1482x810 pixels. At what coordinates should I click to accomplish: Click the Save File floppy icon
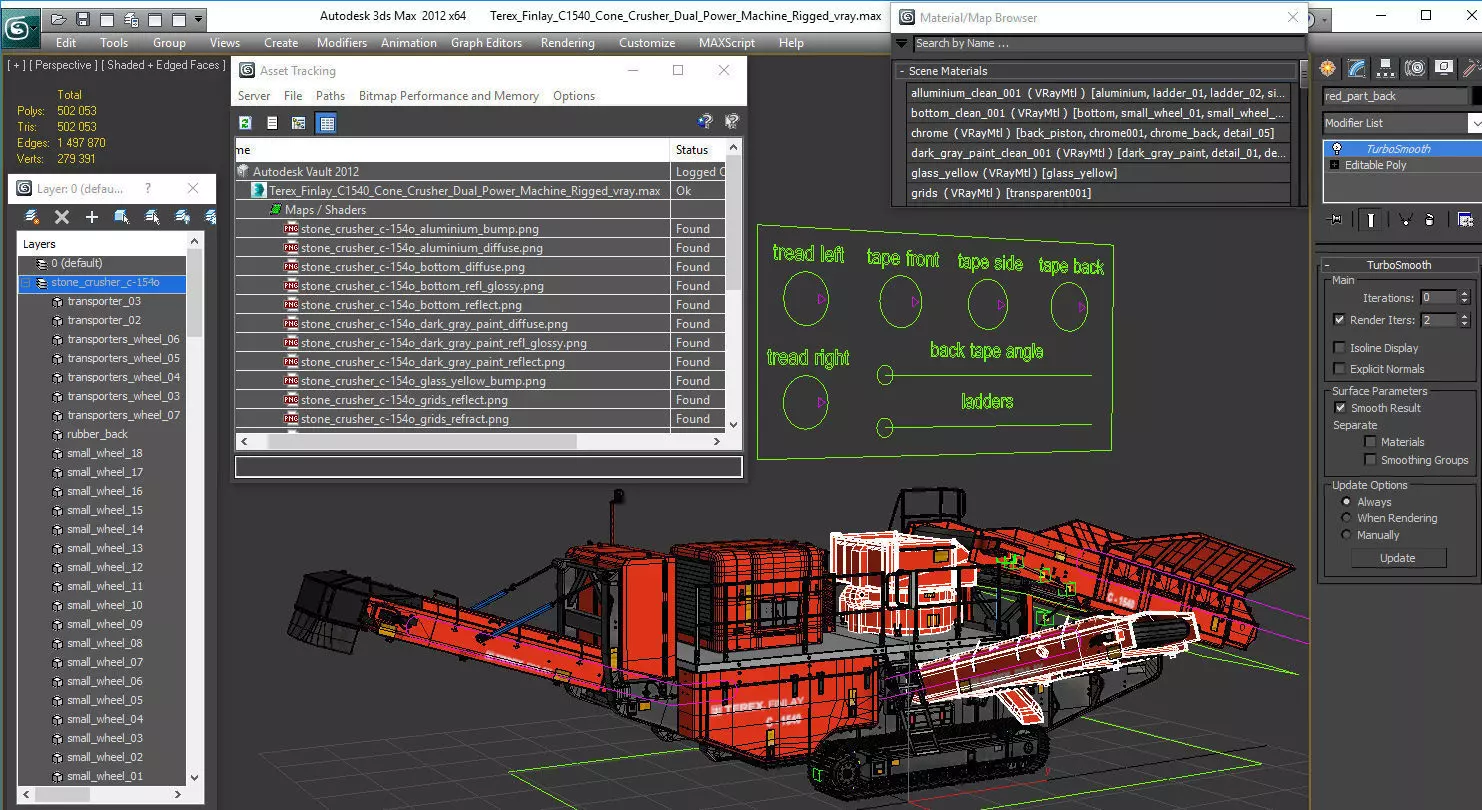click(x=82, y=19)
